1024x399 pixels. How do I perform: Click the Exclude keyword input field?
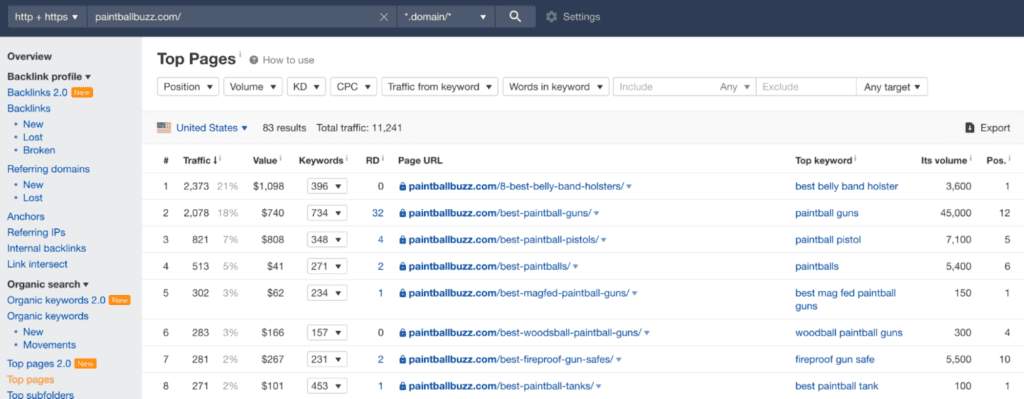point(806,87)
